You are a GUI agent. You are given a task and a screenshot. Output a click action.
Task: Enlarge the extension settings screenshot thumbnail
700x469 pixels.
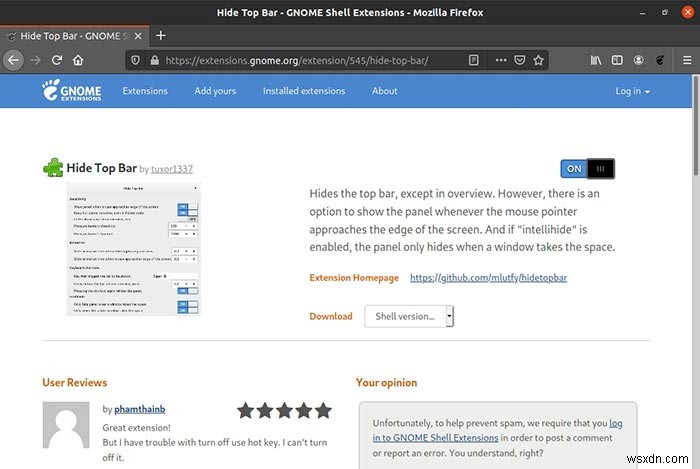point(133,249)
